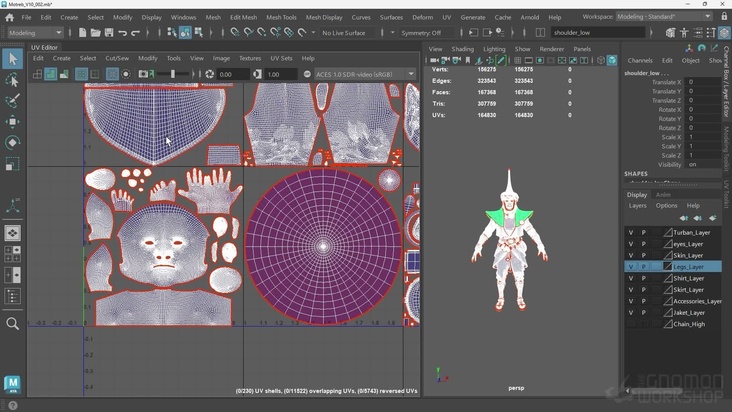Toggle visibility V of Skin_Layer
This screenshot has width=732, height=412.
pyautogui.click(x=630, y=255)
